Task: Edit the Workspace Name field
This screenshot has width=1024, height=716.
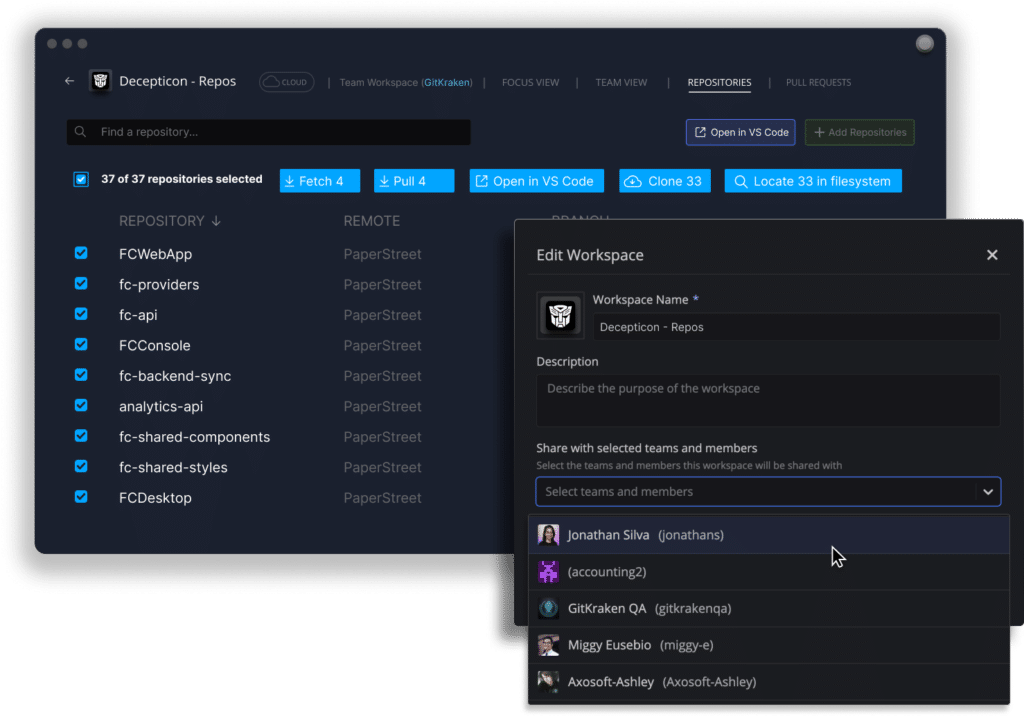Action: click(796, 327)
